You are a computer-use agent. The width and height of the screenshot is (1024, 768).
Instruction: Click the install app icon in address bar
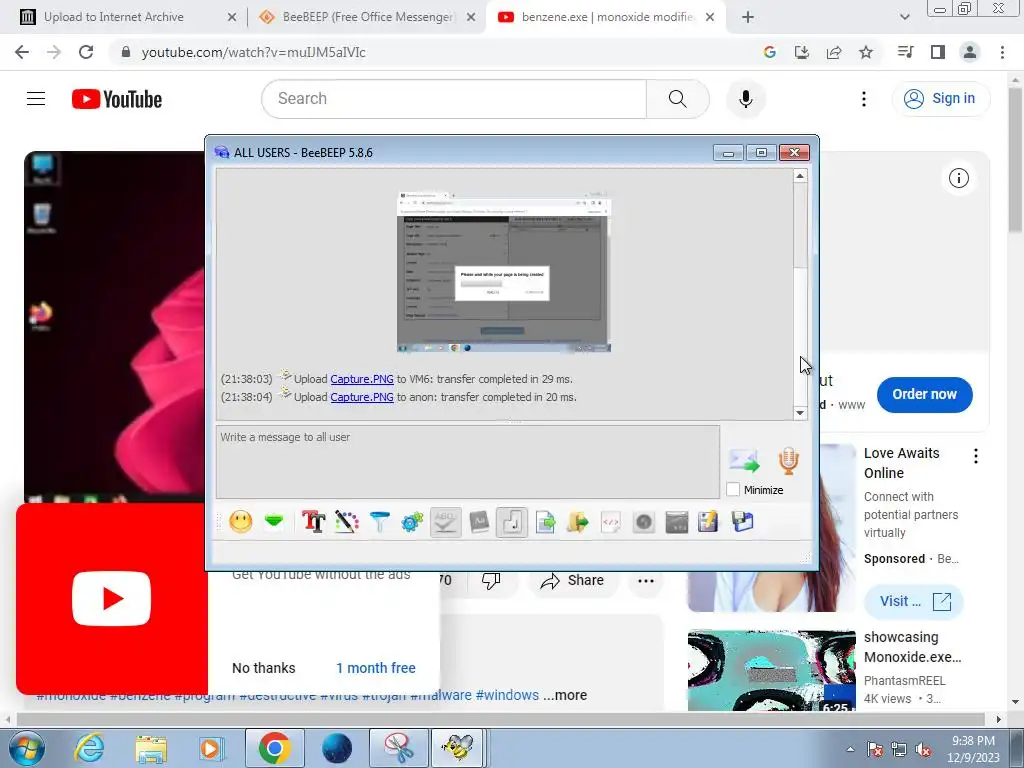tap(802, 52)
